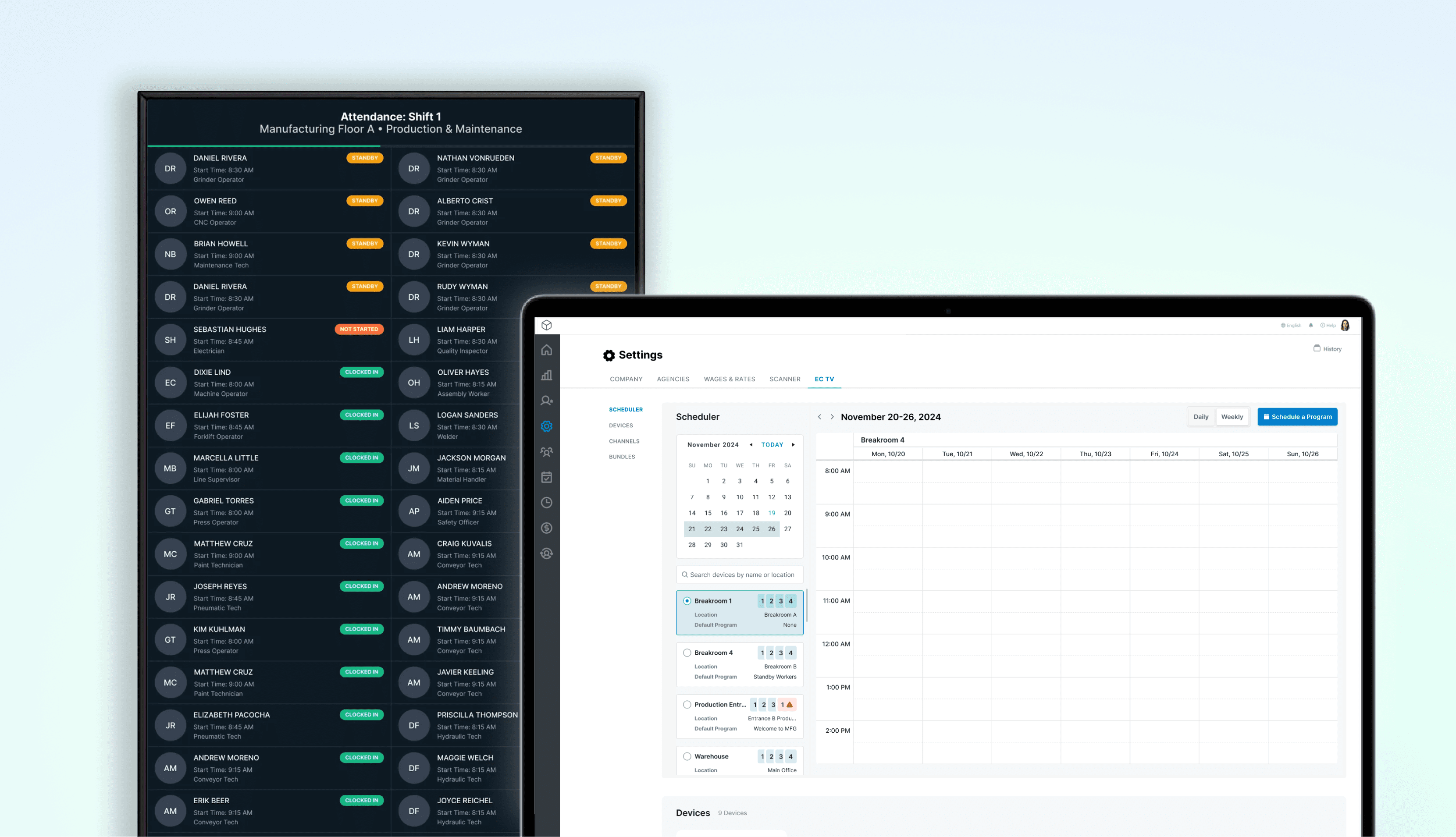Click the calendar checkmark sidebar icon

coord(546,477)
